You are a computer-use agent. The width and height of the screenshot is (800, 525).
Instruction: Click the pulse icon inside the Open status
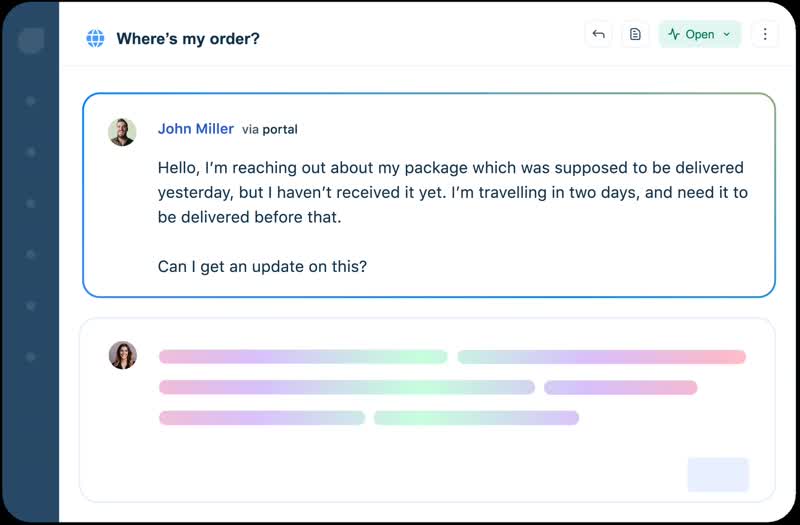pos(674,34)
